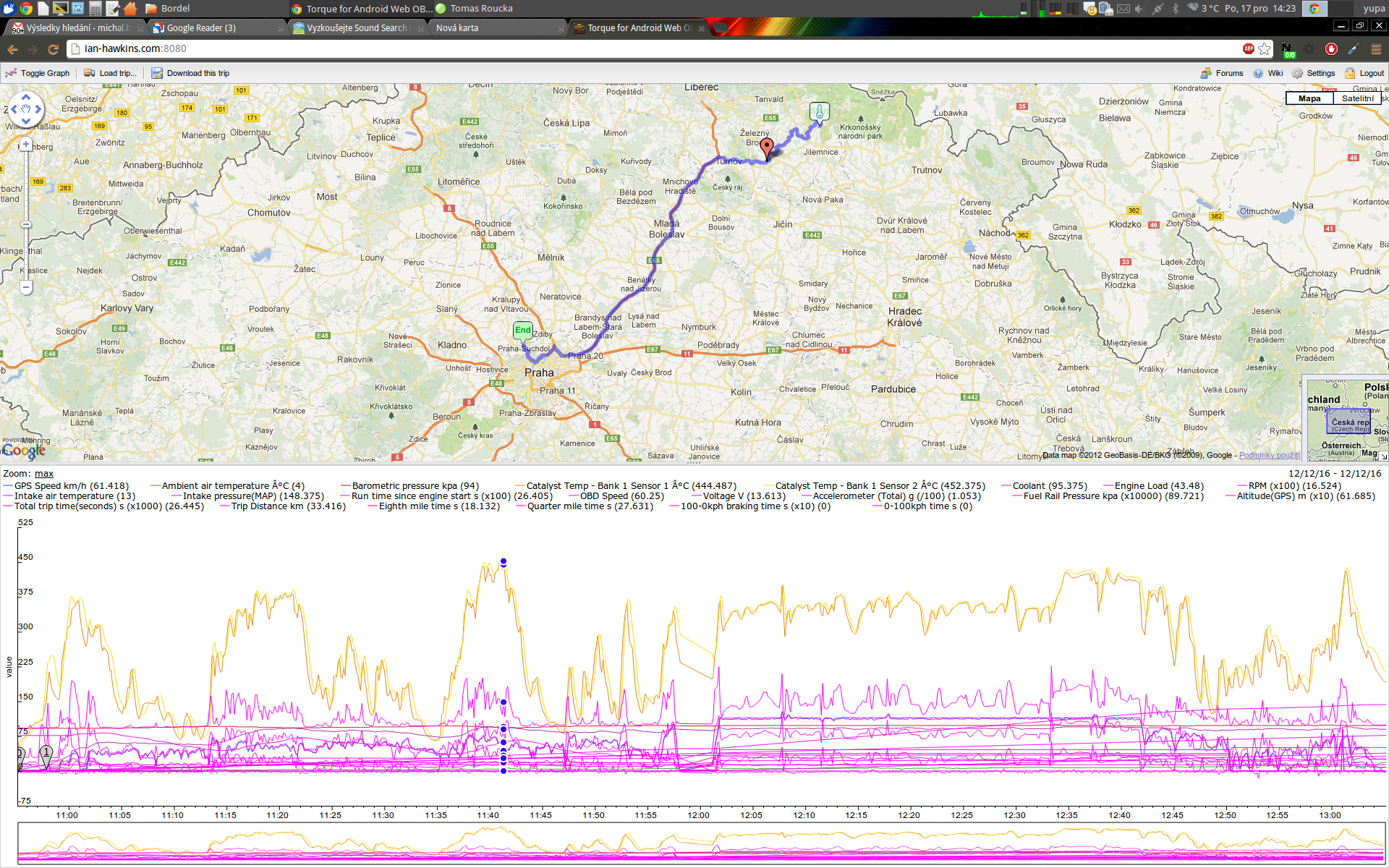Click Download this trip
This screenshot has height=868, width=1389.
click(x=190, y=73)
